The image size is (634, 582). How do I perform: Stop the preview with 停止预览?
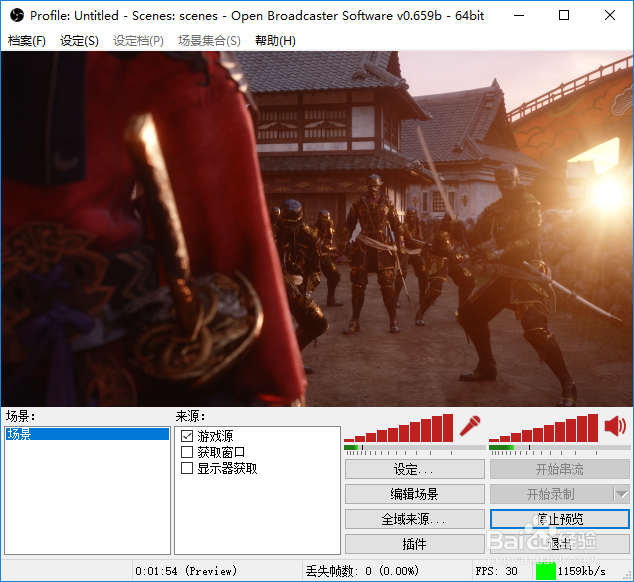560,519
